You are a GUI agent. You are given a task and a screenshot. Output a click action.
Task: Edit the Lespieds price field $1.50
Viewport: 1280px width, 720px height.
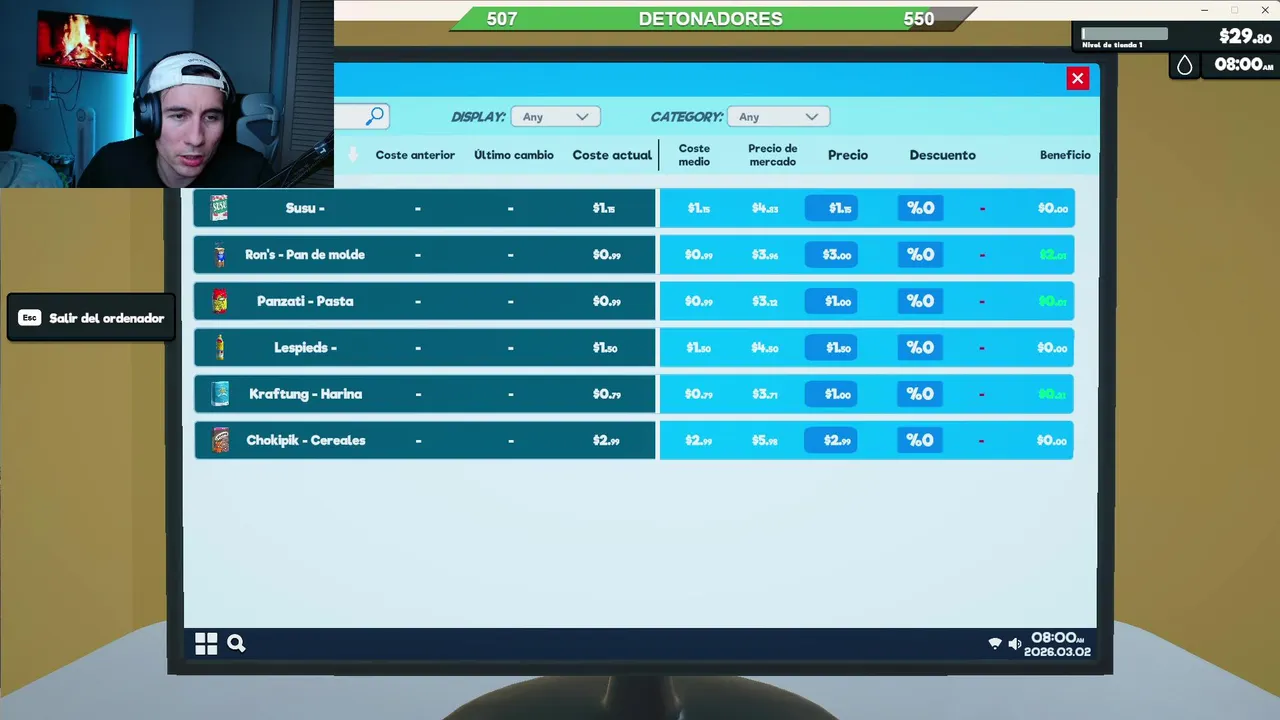point(831,348)
